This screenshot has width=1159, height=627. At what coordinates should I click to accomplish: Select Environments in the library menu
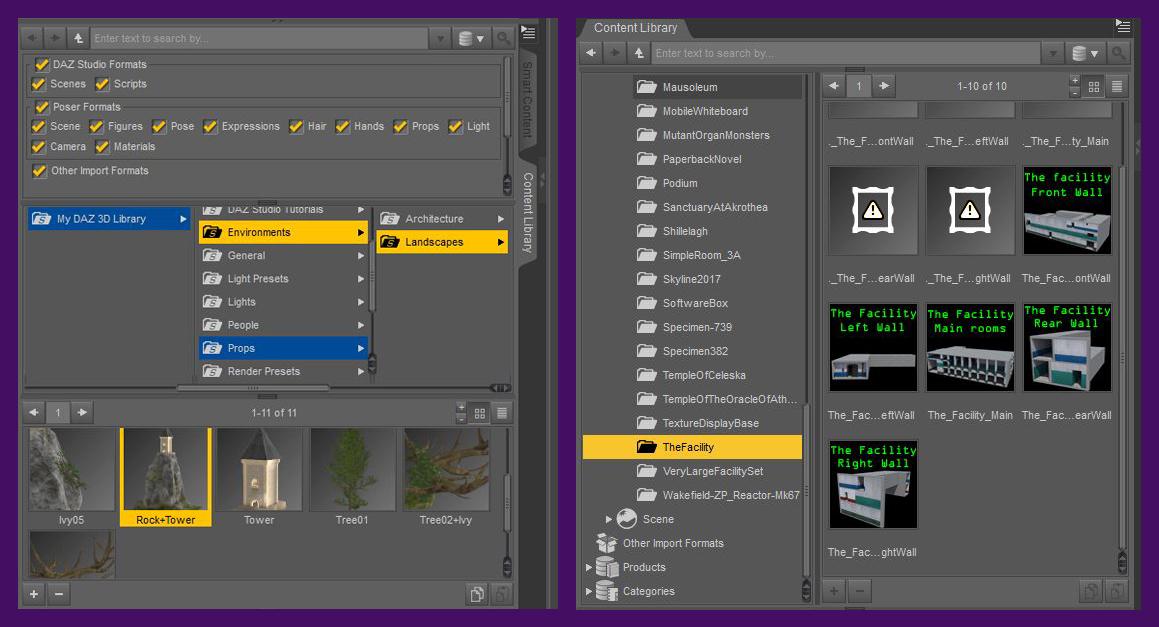[x=283, y=232]
